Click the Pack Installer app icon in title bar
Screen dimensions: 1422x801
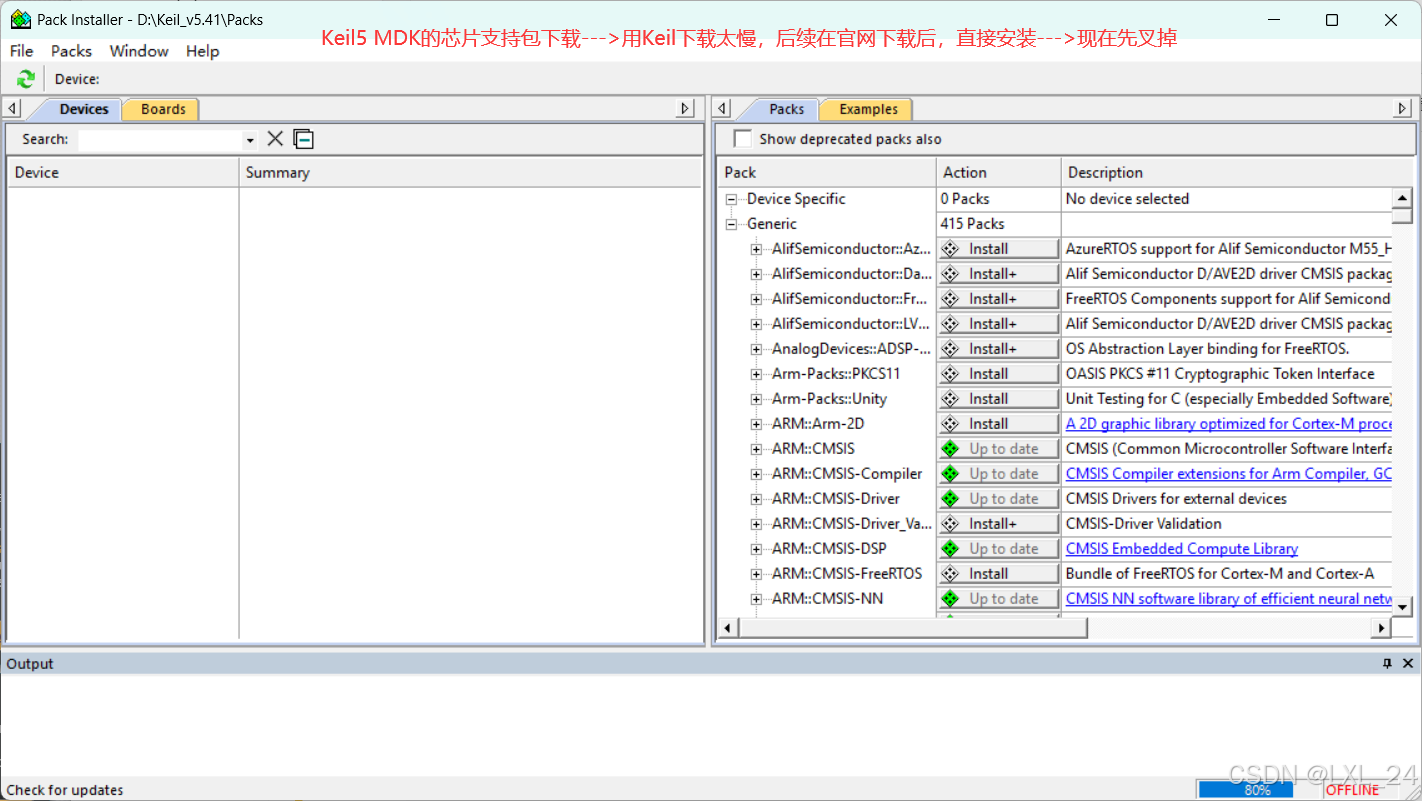pyautogui.click(x=21, y=20)
